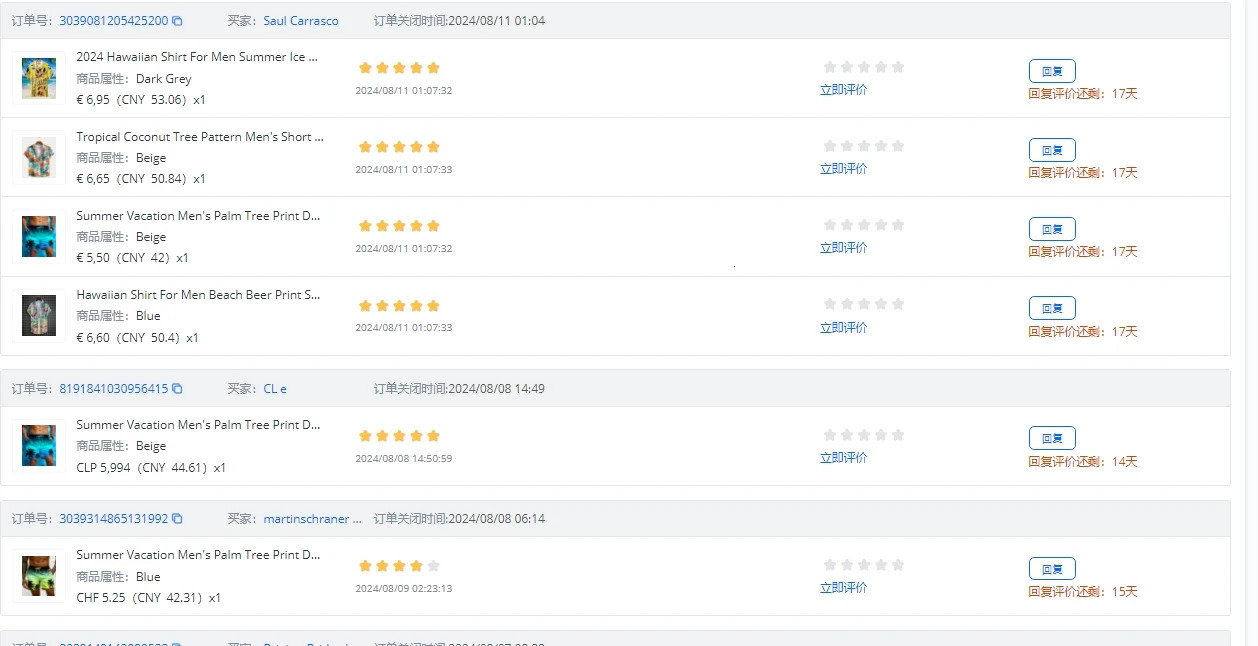Set first empty star for CL e order
Viewport: 1258px width, 646px height.
830,435
